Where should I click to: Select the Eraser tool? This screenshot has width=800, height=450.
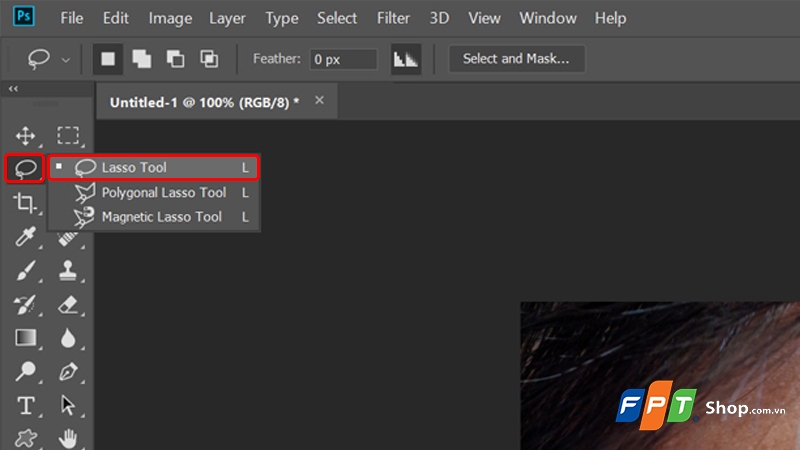68,305
